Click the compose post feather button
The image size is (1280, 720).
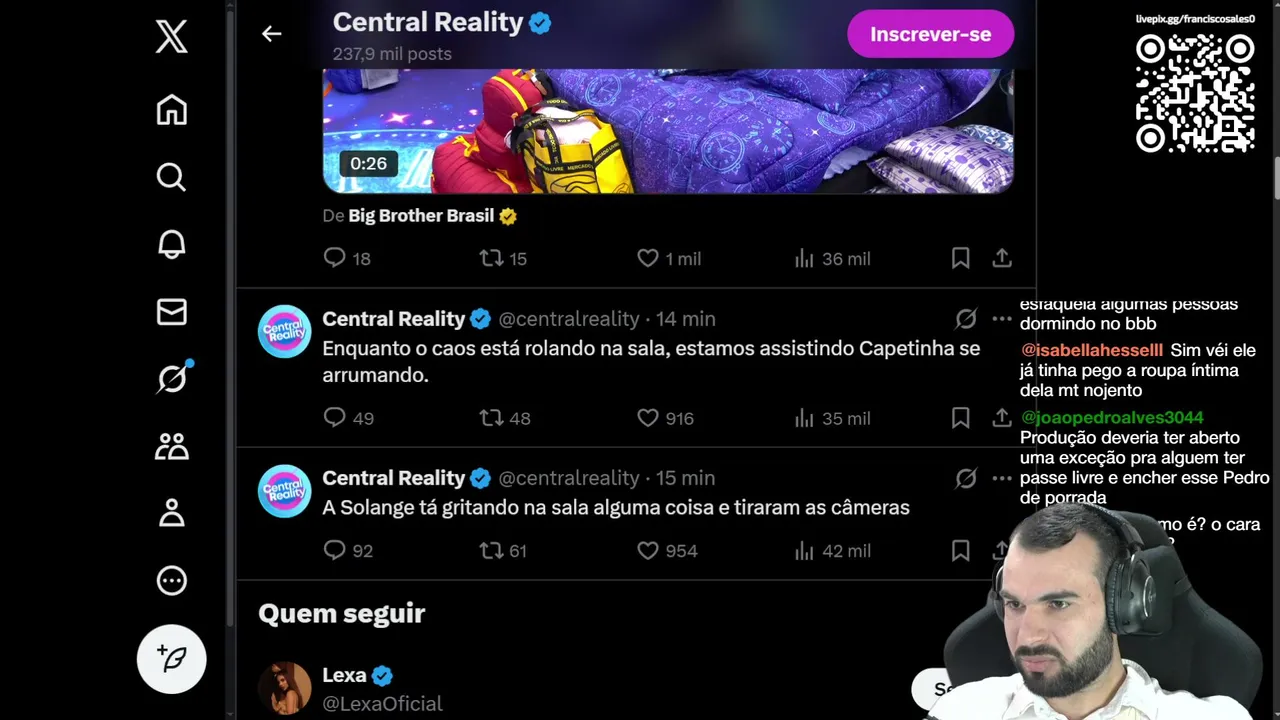172,659
